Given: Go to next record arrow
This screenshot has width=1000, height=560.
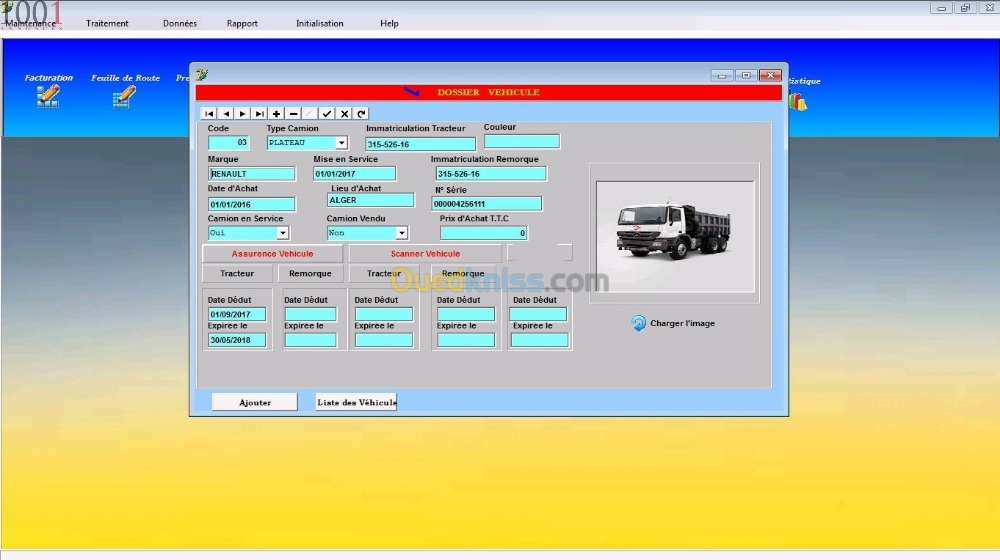Looking at the screenshot, I should 242,114.
